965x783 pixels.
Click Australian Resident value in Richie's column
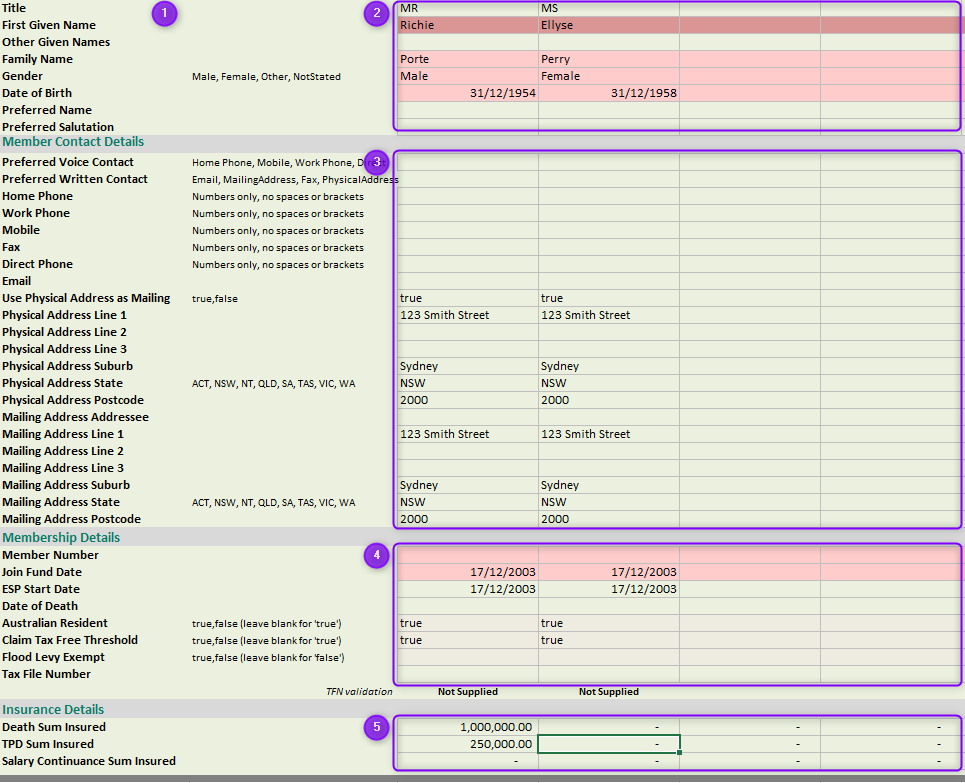click(x=468, y=623)
